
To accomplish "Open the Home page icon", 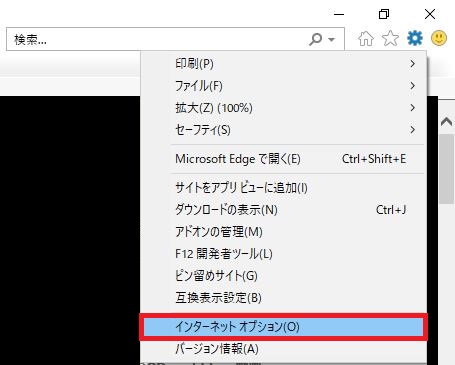I will (366, 39).
